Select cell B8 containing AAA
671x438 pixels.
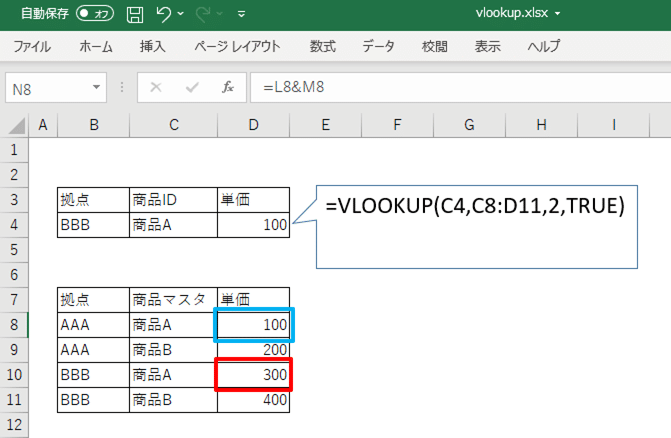[x=93, y=325]
